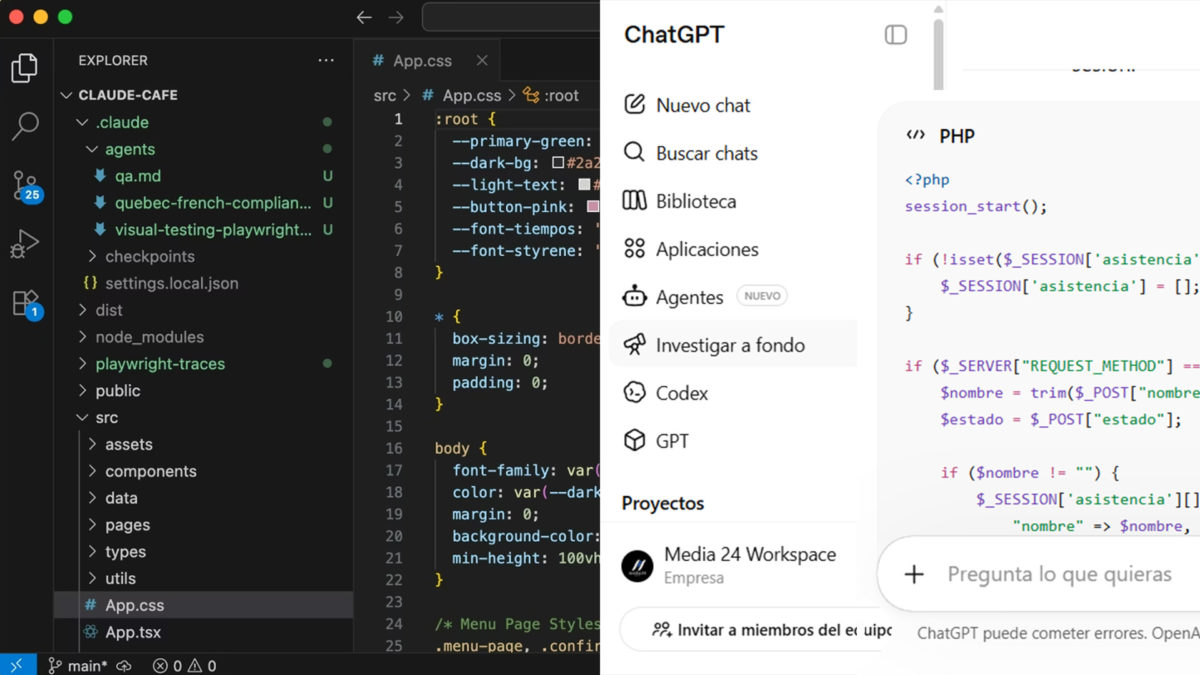This screenshot has width=1200, height=675.
Task: Click the GPT cube icon
Action: [634, 440]
